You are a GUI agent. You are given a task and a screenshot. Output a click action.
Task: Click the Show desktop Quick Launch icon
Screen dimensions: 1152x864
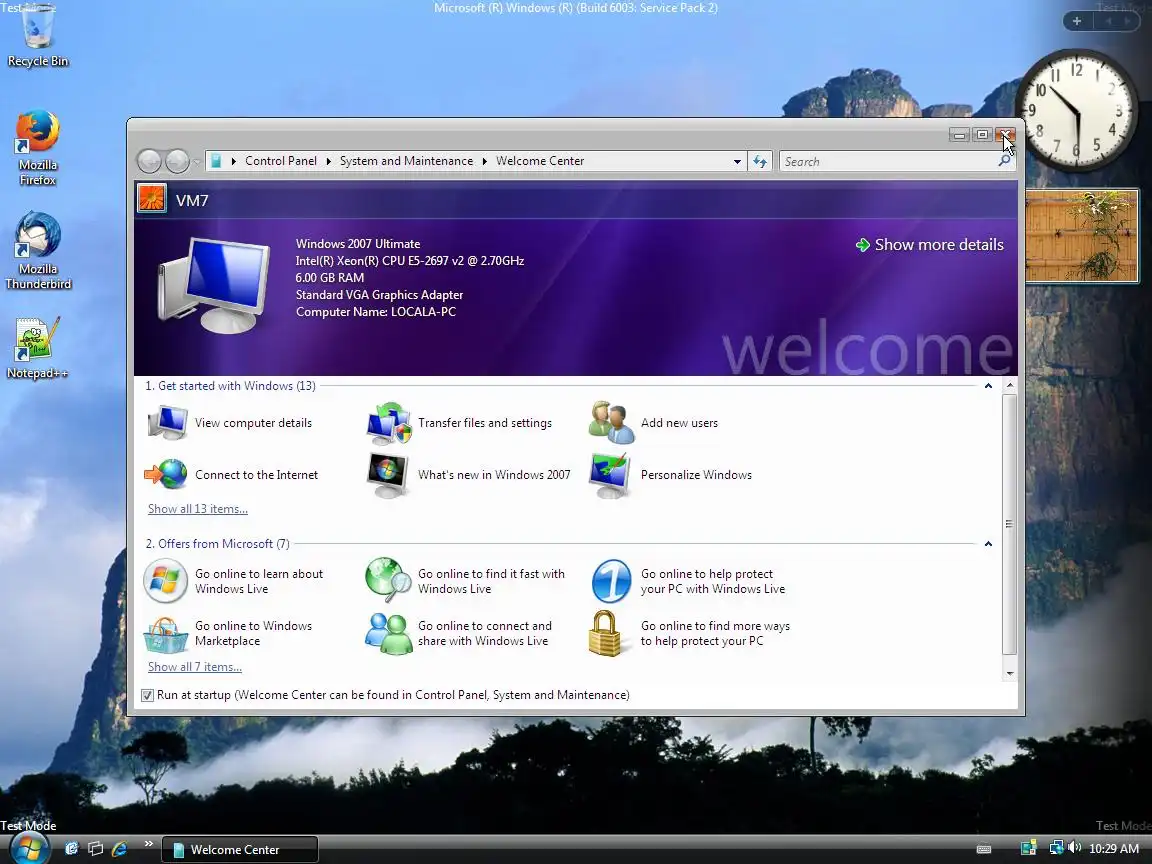pos(71,849)
